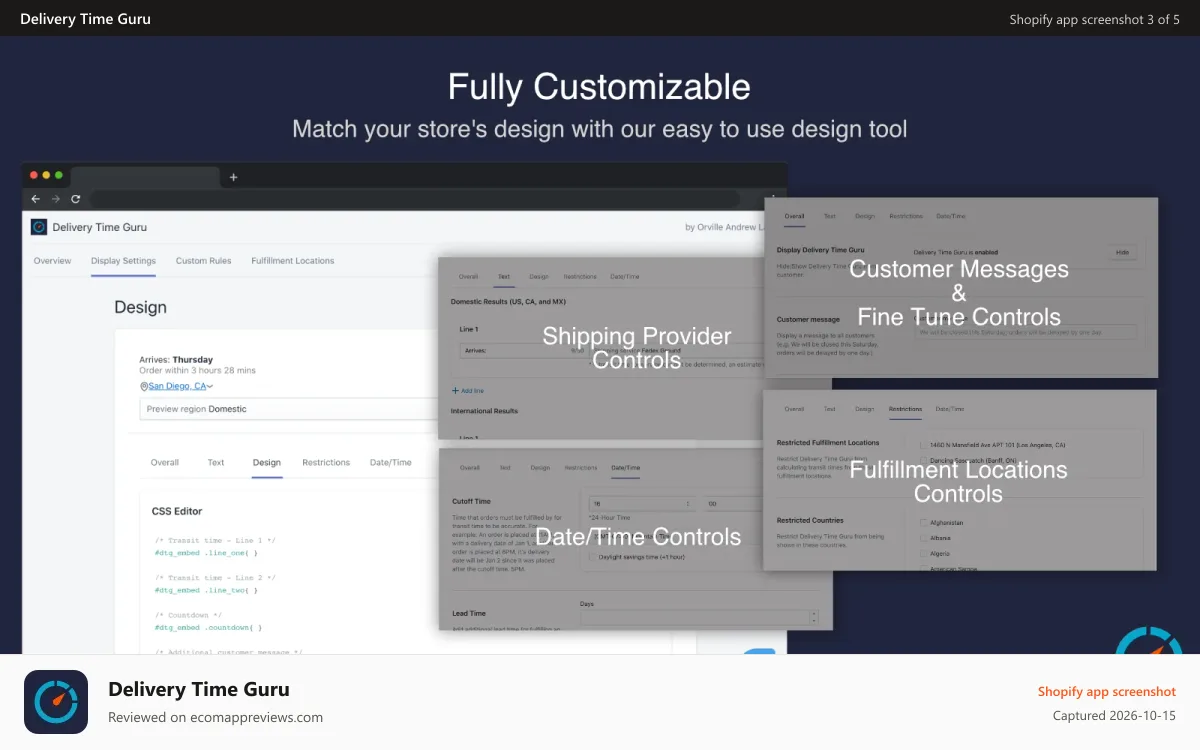This screenshot has height=750, width=1200.
Task: Select the Display Settings navigation tab
Action: (123, 261)
